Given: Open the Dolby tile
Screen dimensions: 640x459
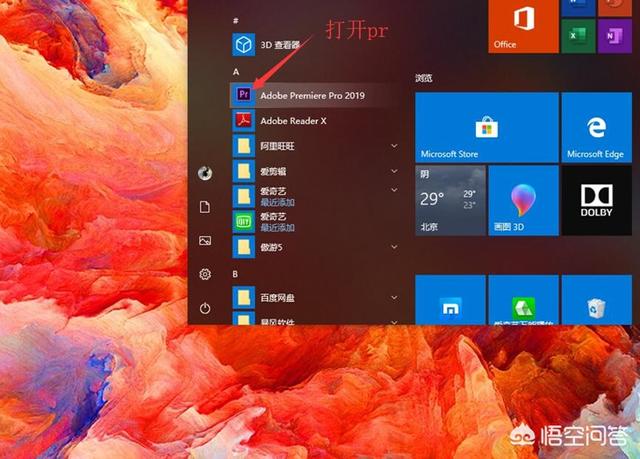Looking at the screenshot, I should tap(595, 200).
